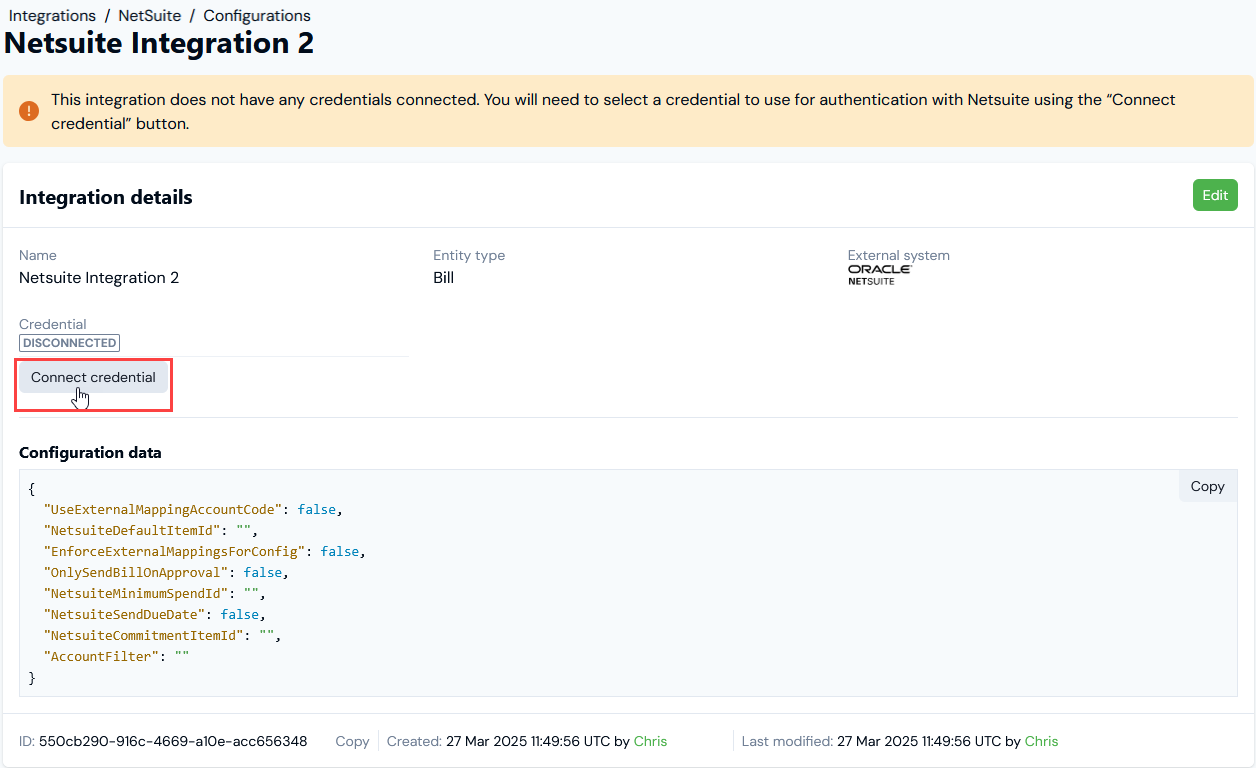Open the Integrations breadcrumb link
1256x768 pixels.
click(52, 16)
